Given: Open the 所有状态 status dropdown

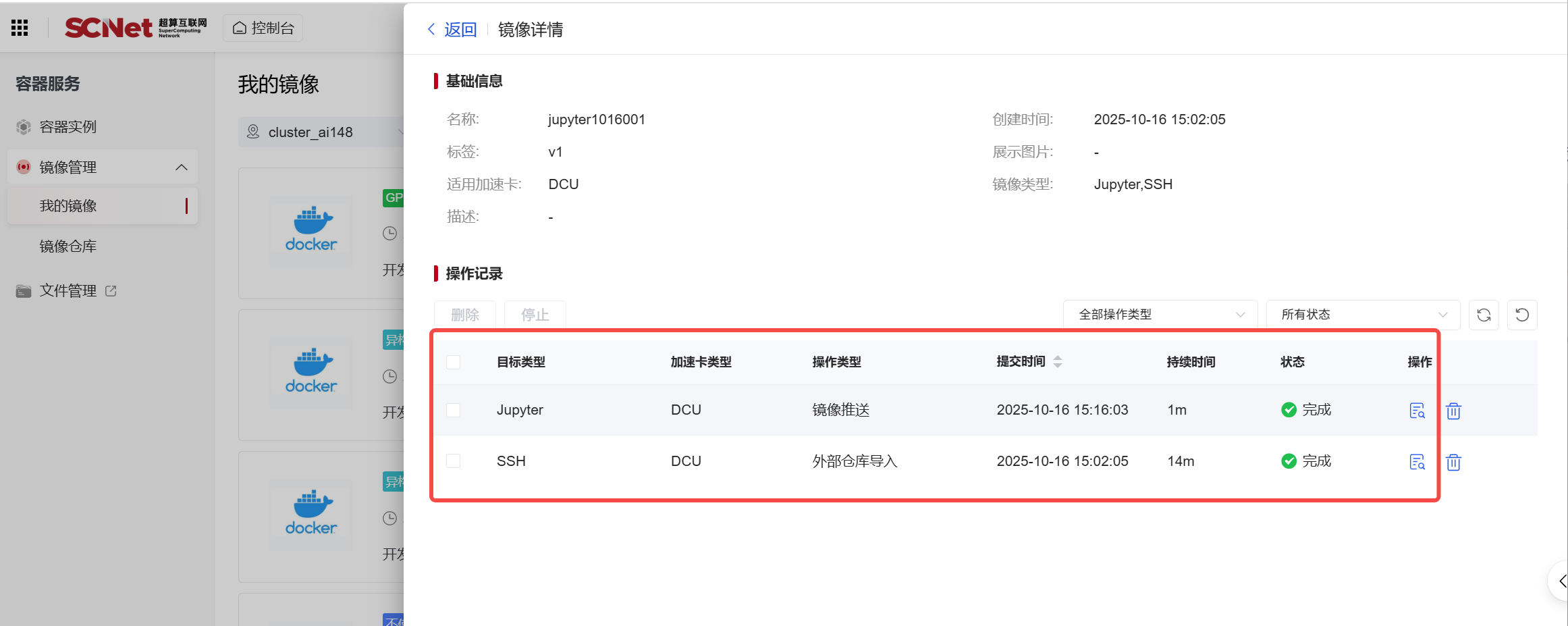Looking at the screenshot, I should pos(1363,315).
